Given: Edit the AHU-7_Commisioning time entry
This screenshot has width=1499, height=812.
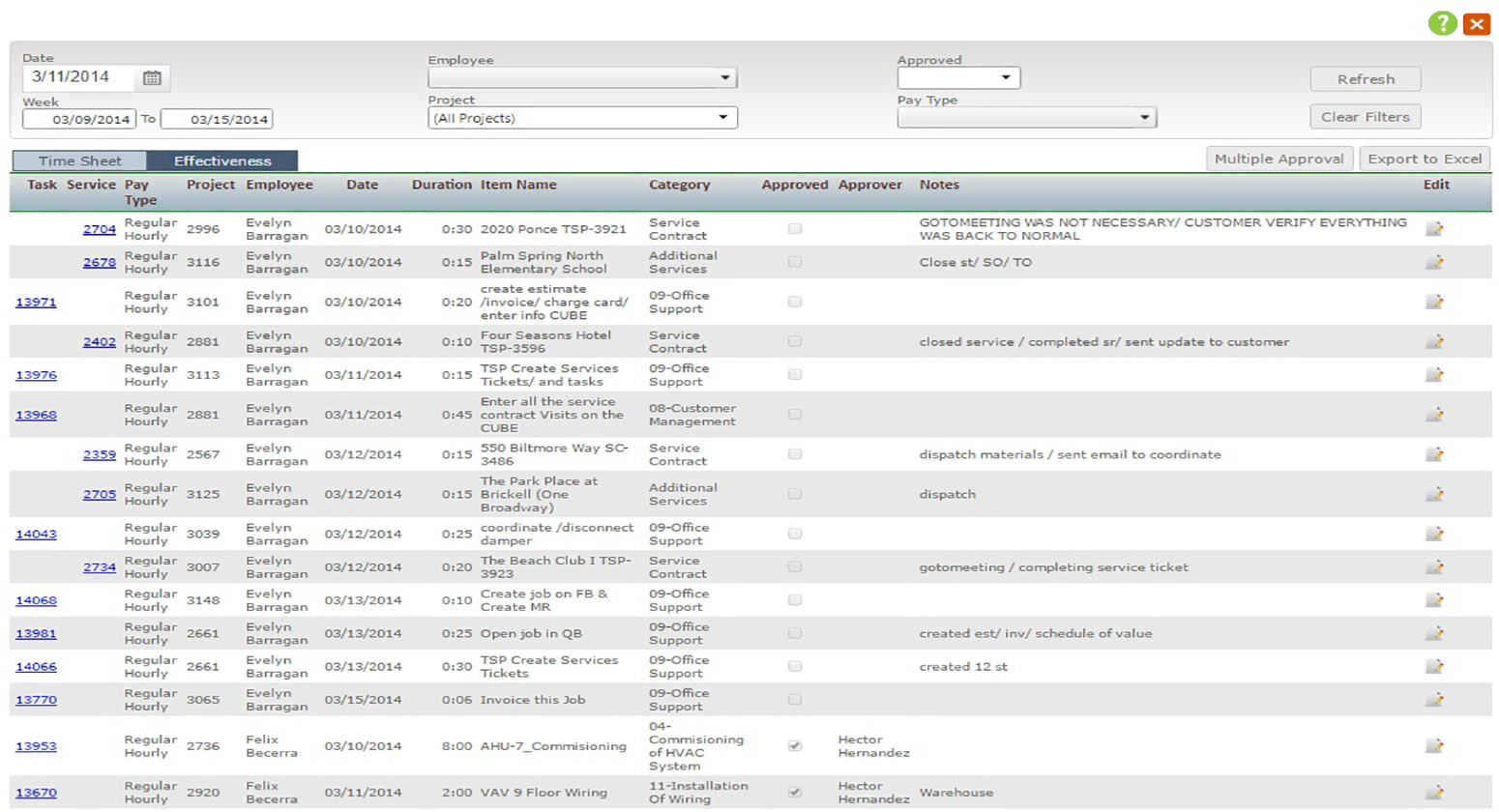Looking at the screenshot, I should coord(1434,746).
